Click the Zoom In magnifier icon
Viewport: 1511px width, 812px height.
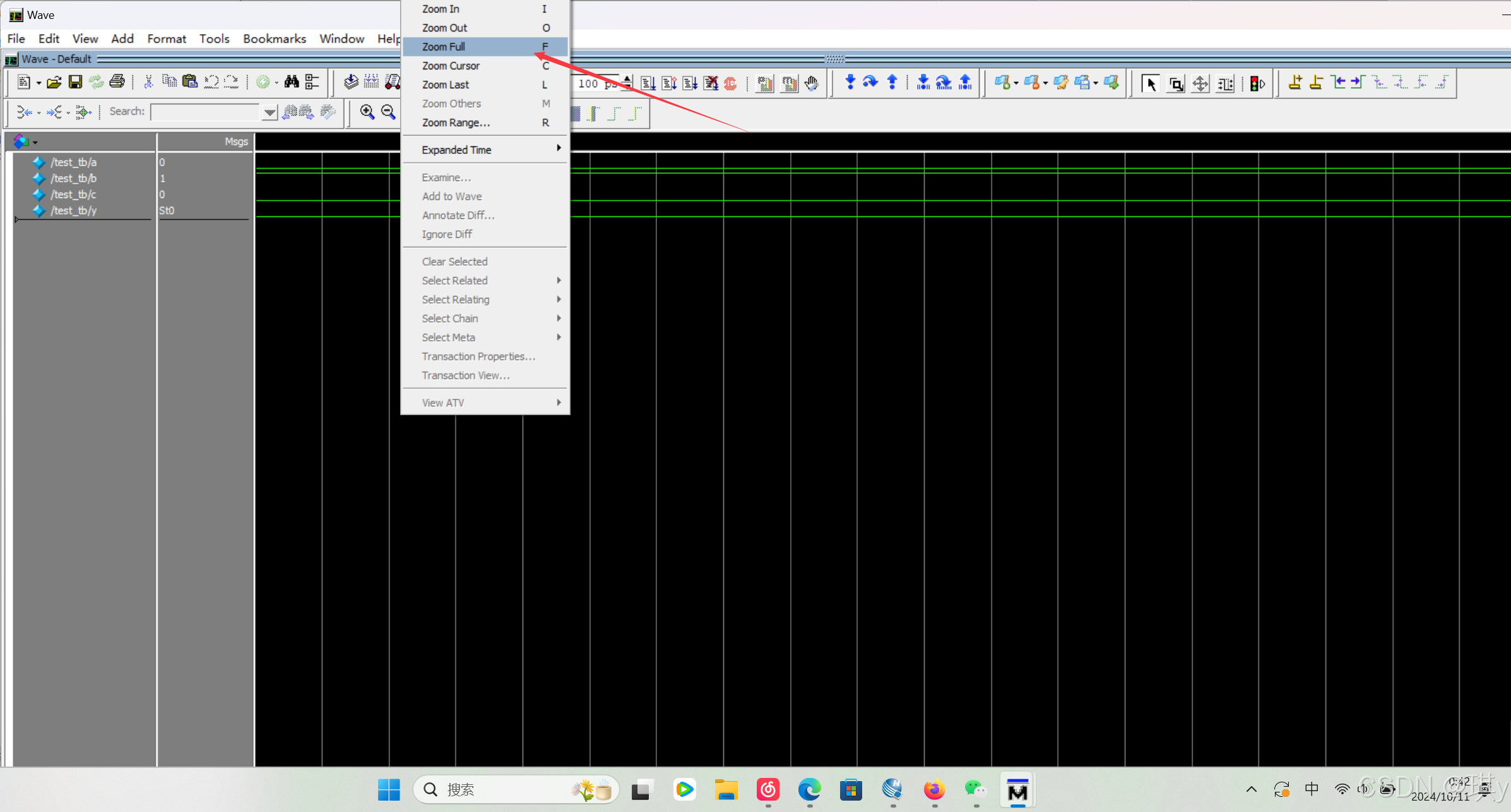click(367, 112)
